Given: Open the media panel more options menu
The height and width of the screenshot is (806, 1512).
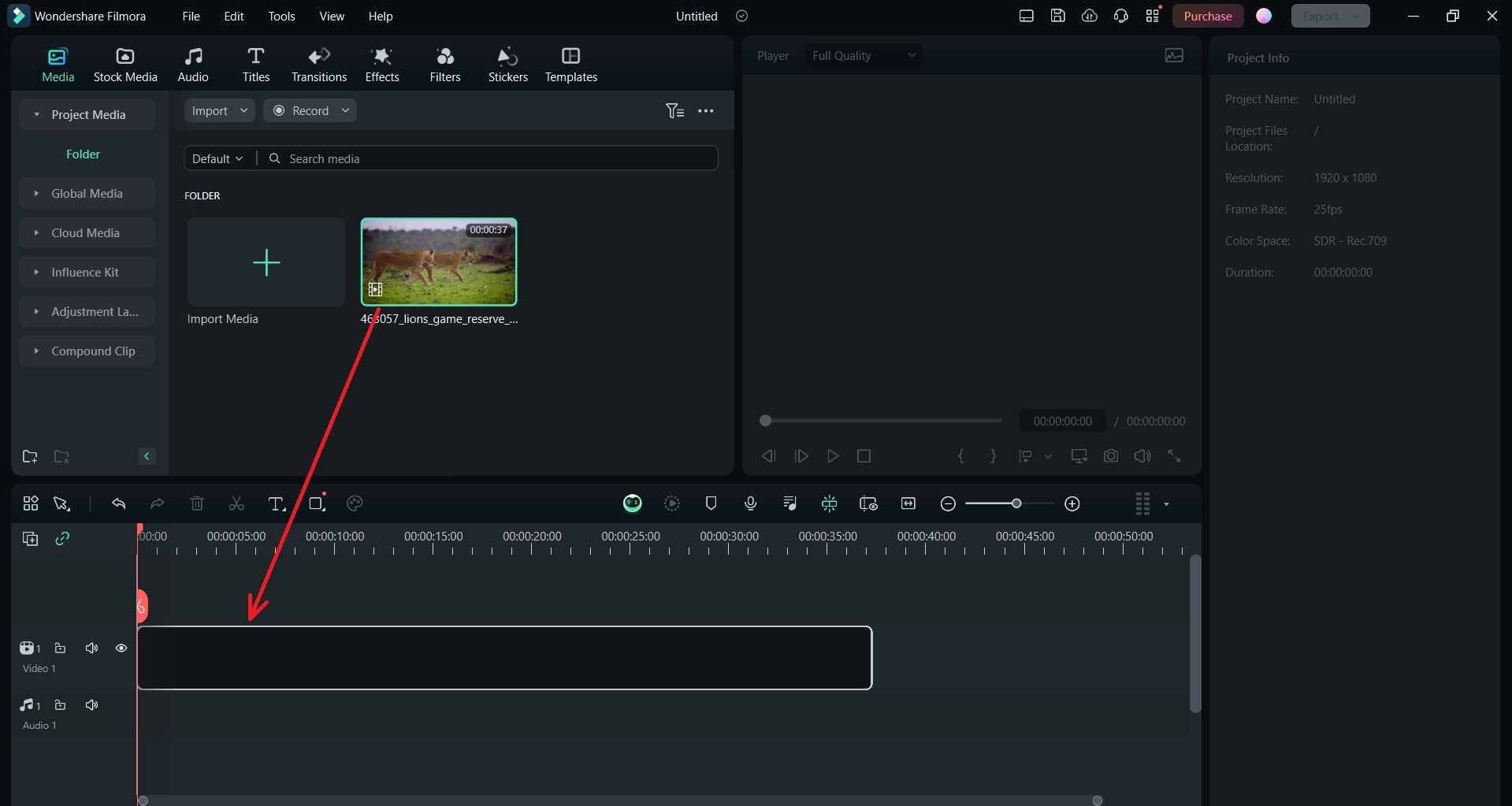Looking at the screenshot, I should [706, 111].
